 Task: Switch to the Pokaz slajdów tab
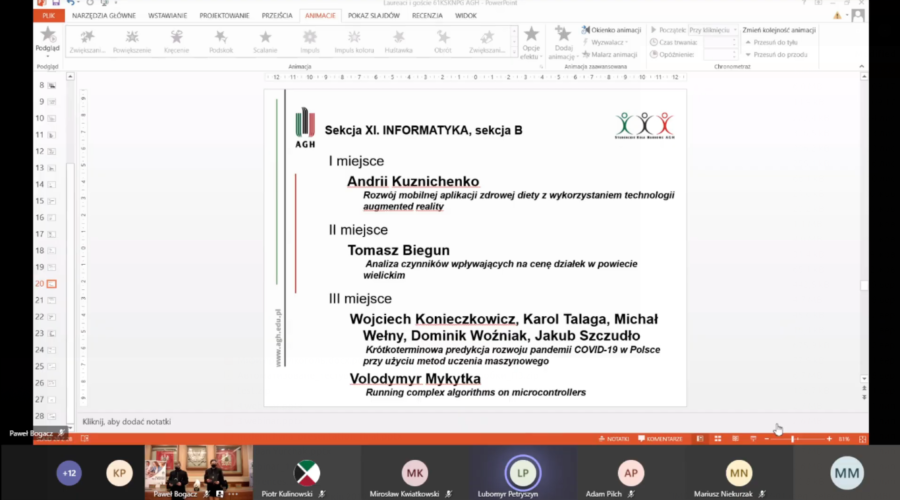coord(372,16)
